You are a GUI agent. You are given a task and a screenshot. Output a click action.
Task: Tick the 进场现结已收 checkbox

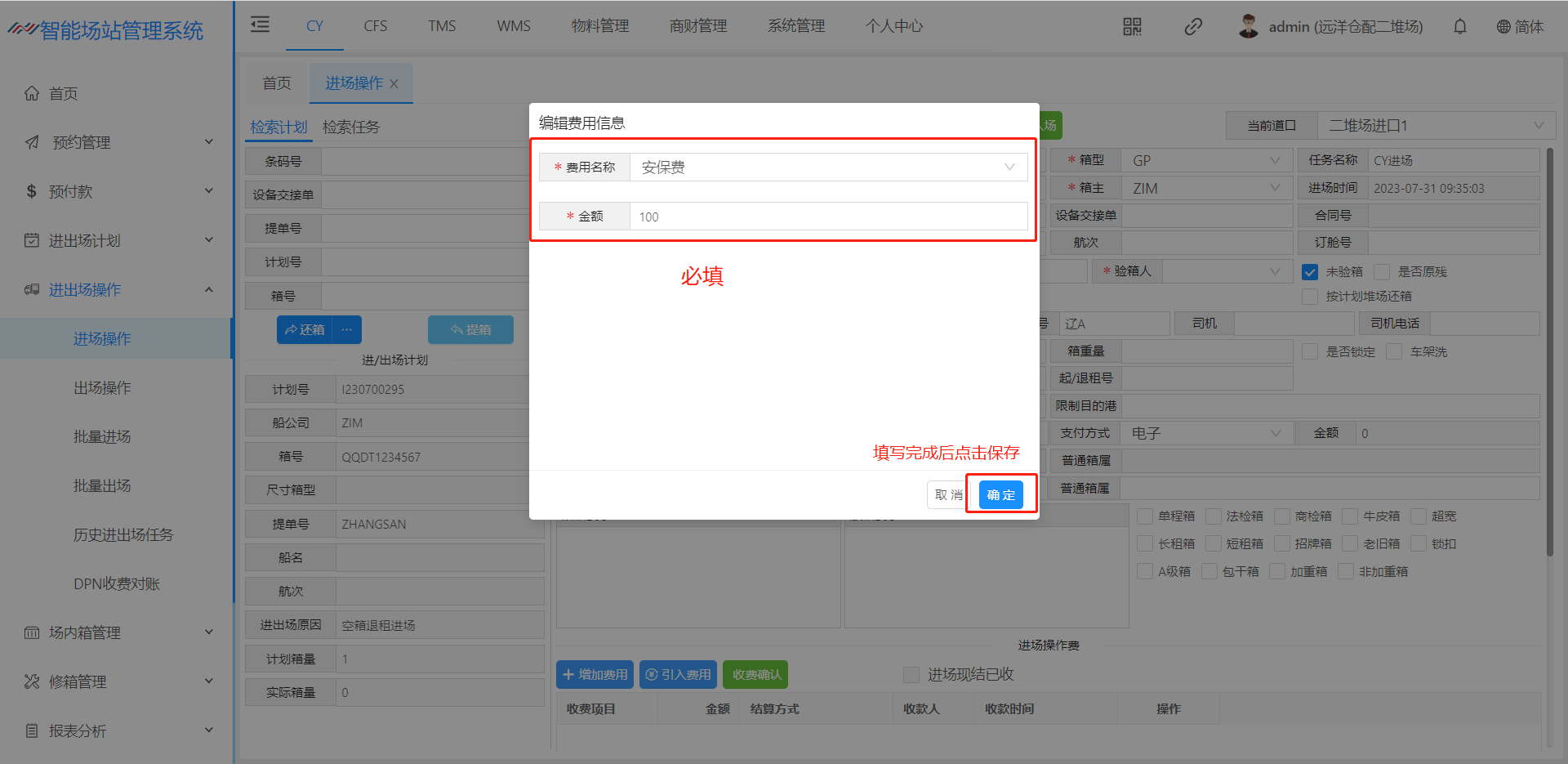(x=911, y=675)
